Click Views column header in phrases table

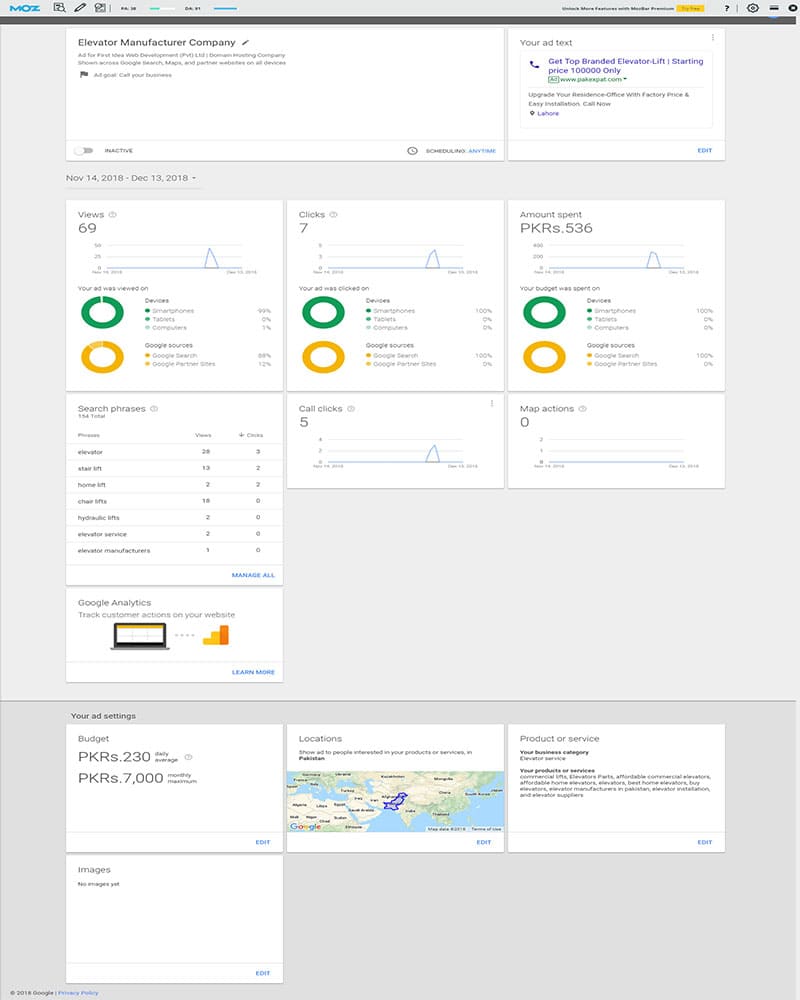point(203,435)
